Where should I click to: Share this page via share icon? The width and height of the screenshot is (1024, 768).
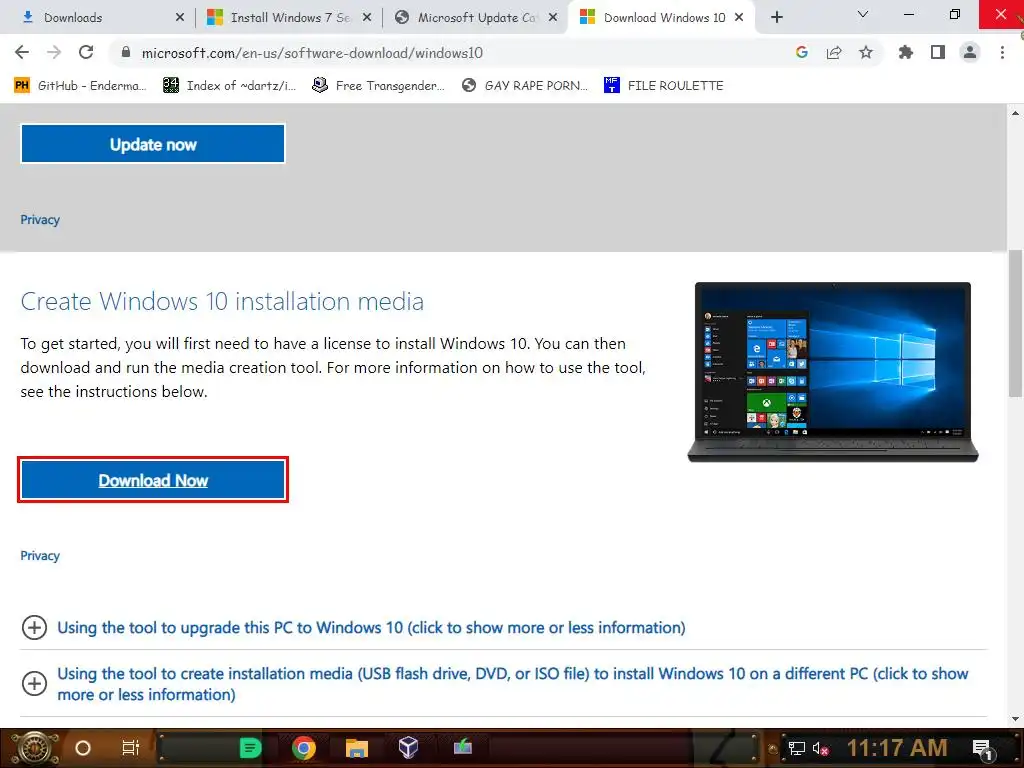coord(834,52)
